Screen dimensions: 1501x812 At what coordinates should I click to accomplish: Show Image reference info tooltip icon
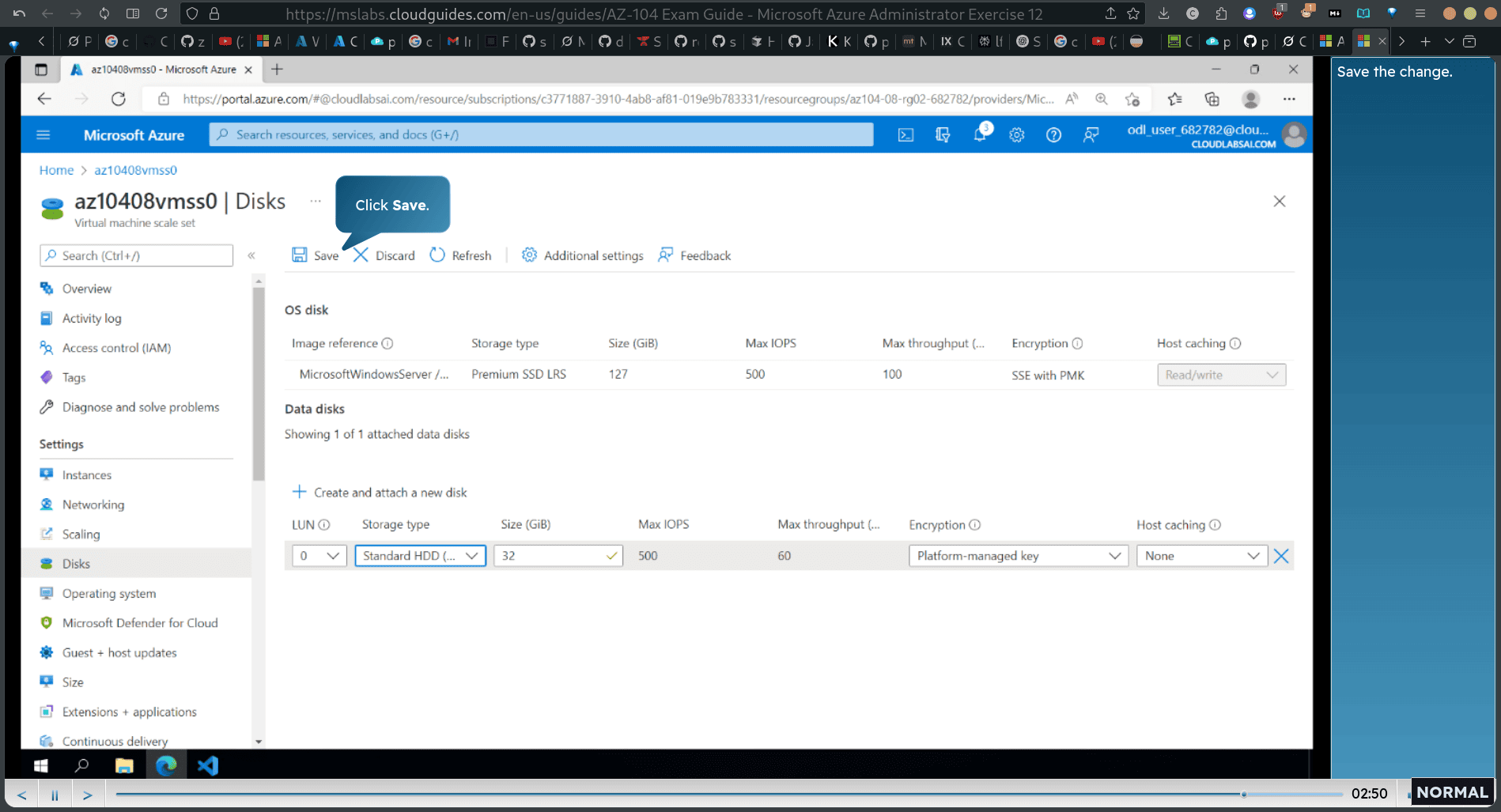point(388,343)
